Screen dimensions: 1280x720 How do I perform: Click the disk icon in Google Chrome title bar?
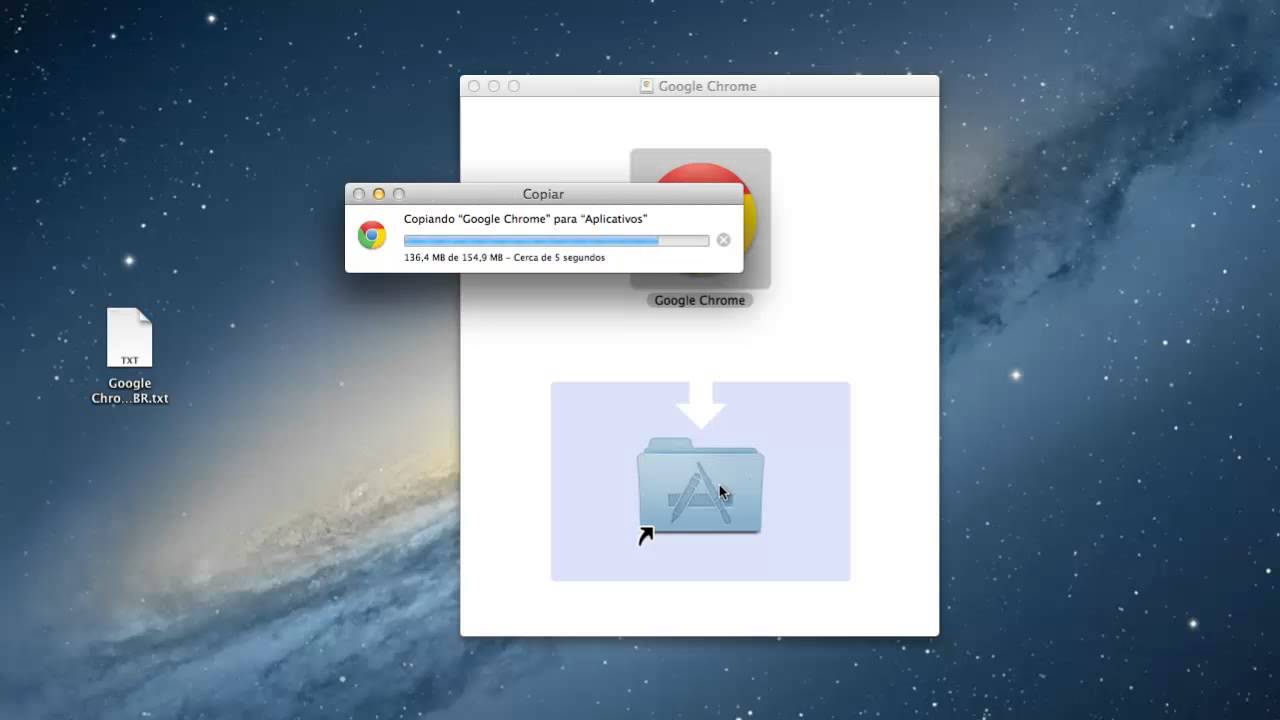tap(646, 86)
